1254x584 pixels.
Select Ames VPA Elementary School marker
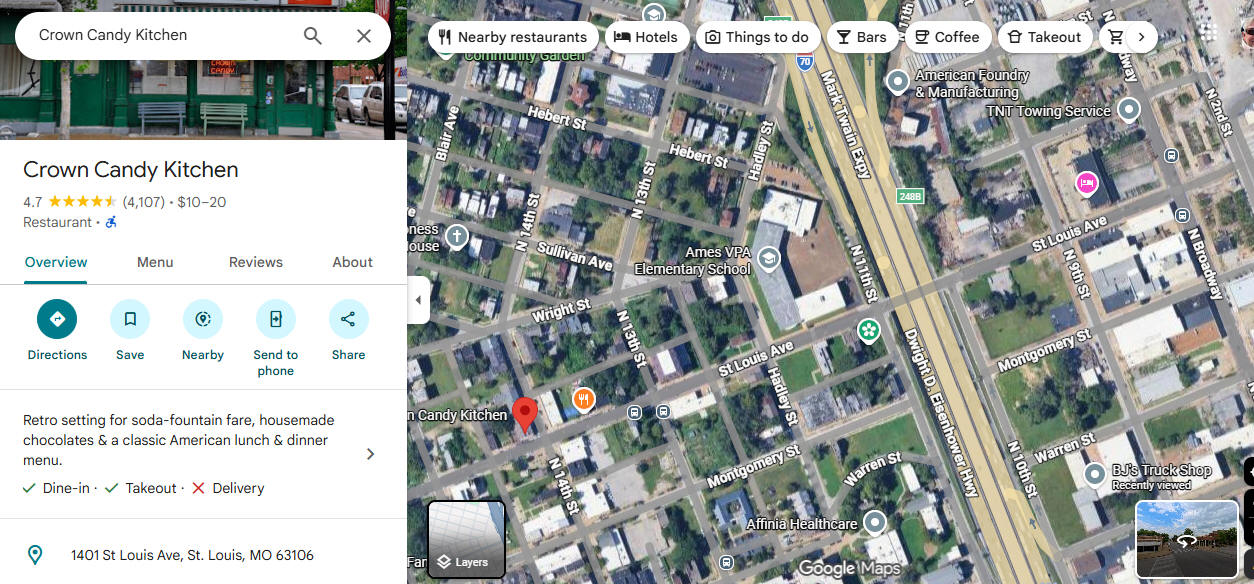point(768,260)
